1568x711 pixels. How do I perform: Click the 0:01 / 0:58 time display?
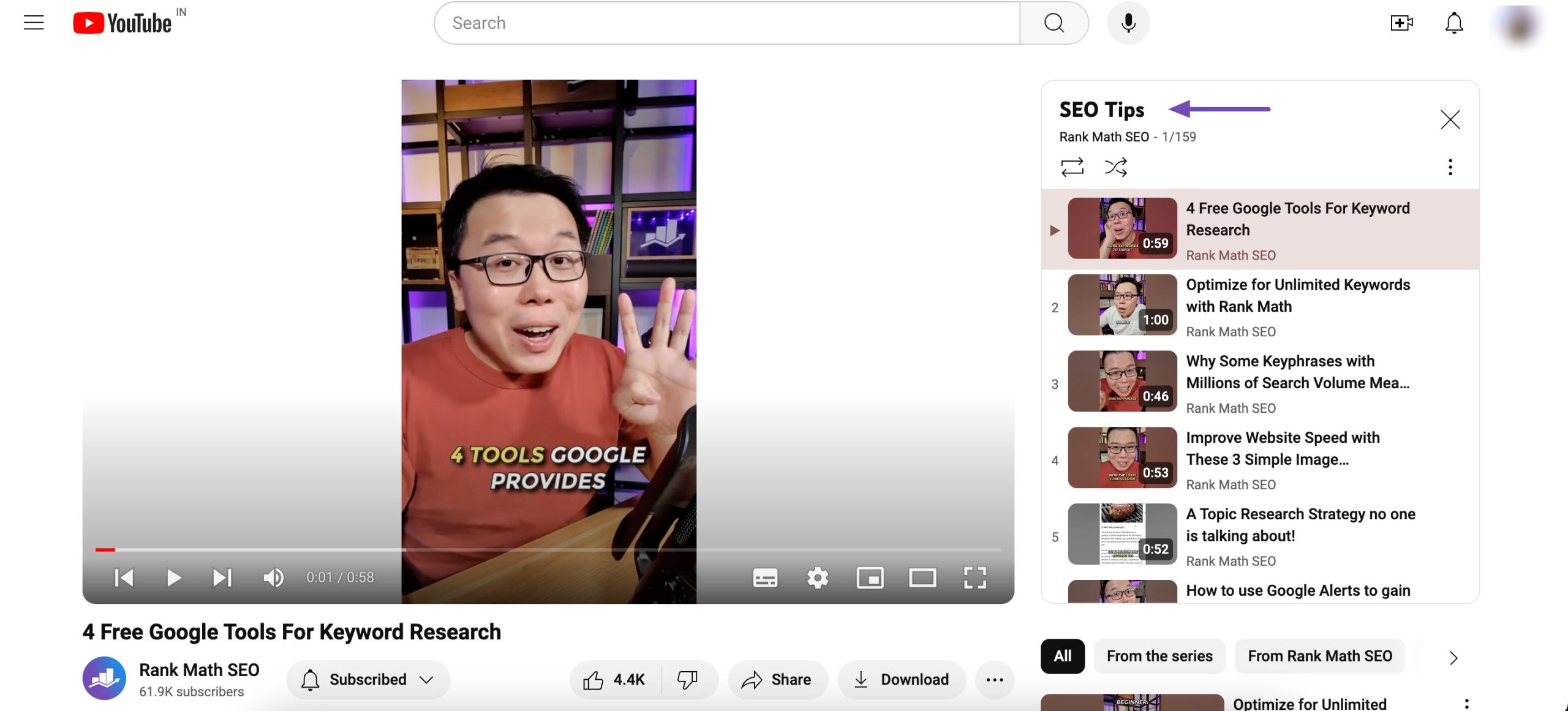(340, 577)
